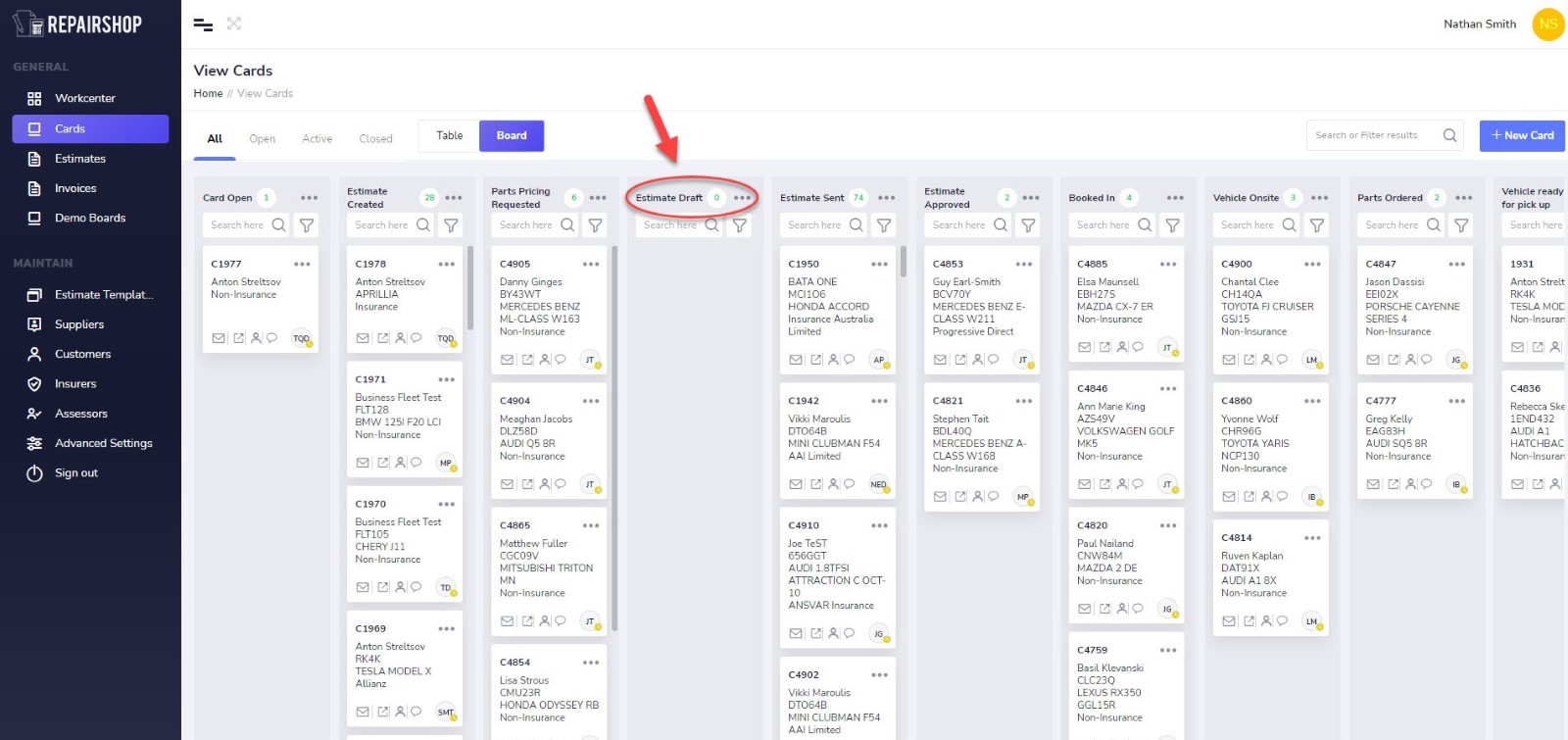This screenshot has width=1568, height=740.
Task: Click filter icon in Estimate Sent column
Action: tap(884, 225)
